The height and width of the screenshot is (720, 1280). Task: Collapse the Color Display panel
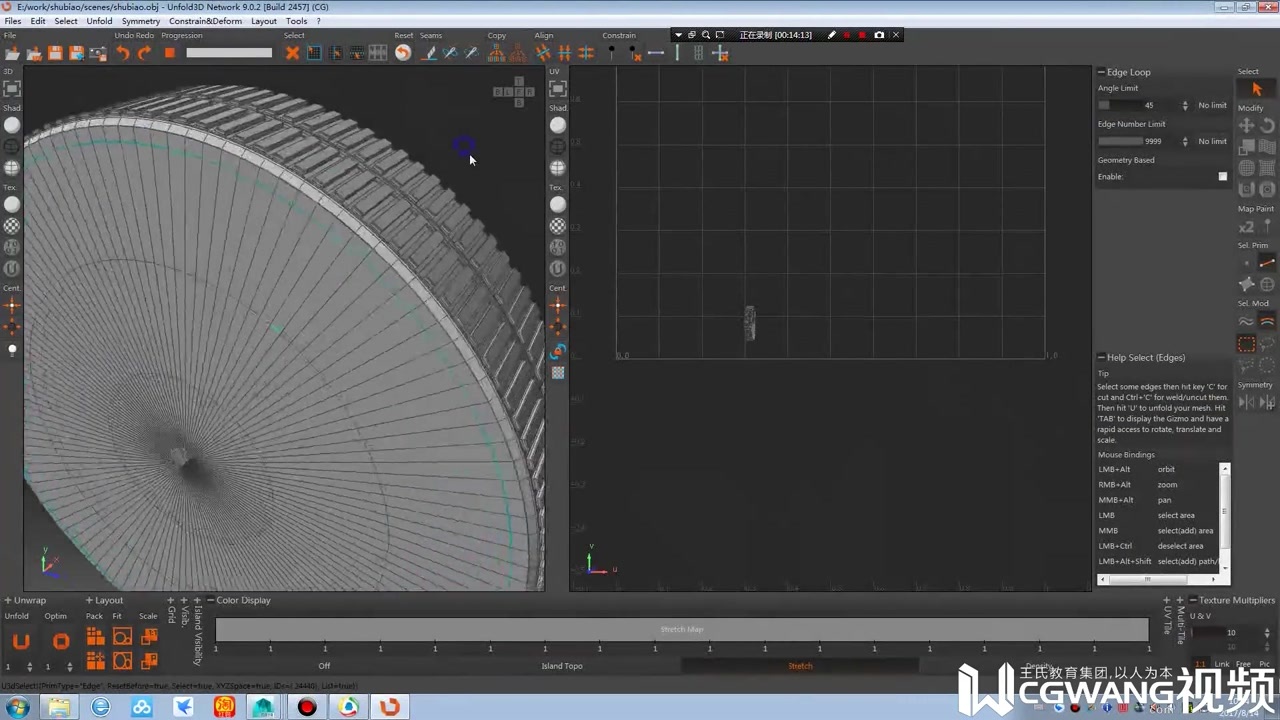210,600
